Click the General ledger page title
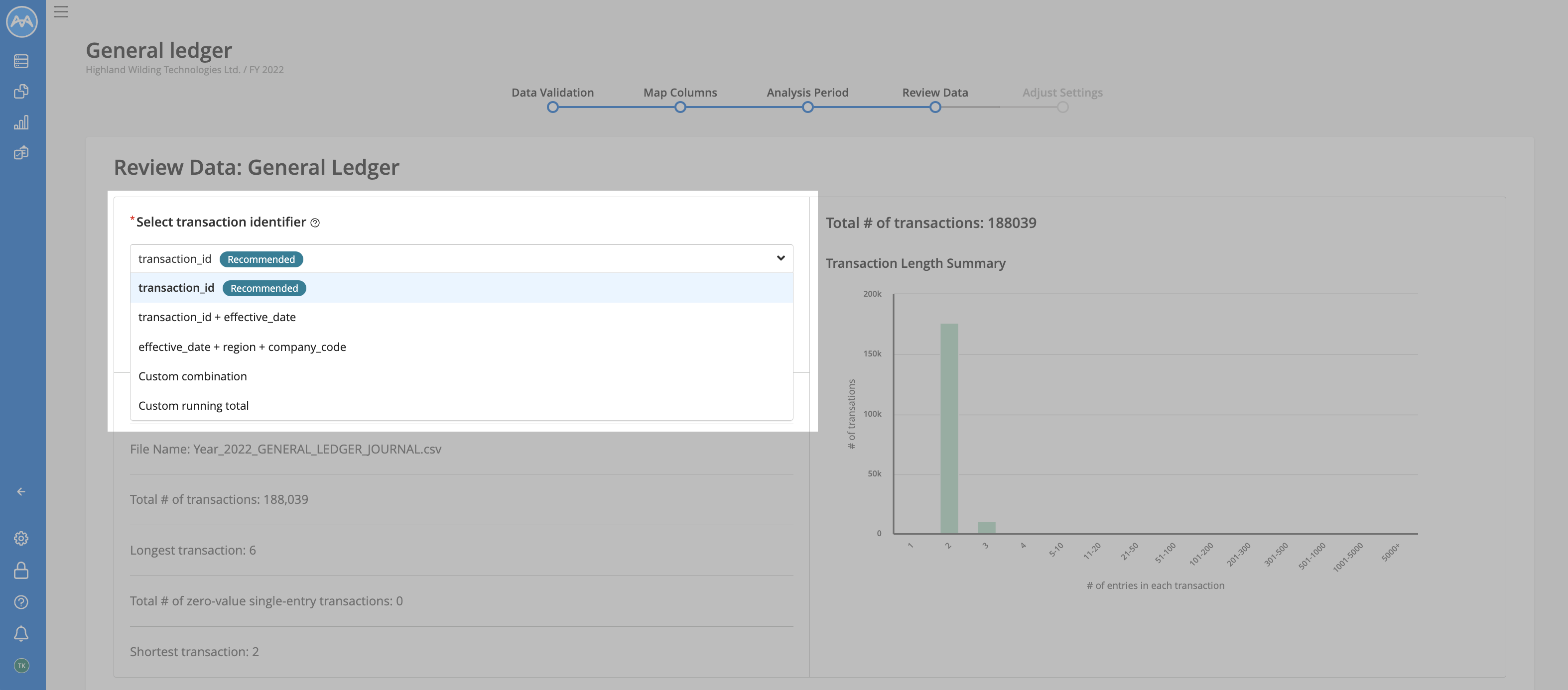Screen dimensions: 1568x690 tap(159, 50)
